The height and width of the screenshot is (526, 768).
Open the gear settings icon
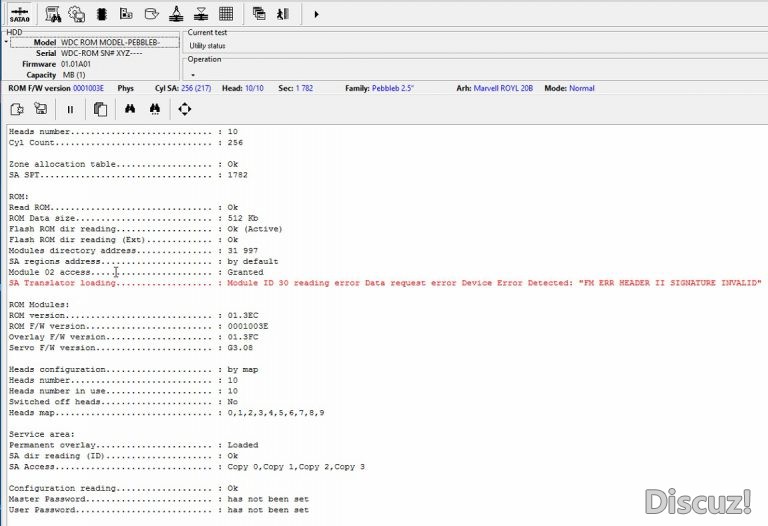76,14
